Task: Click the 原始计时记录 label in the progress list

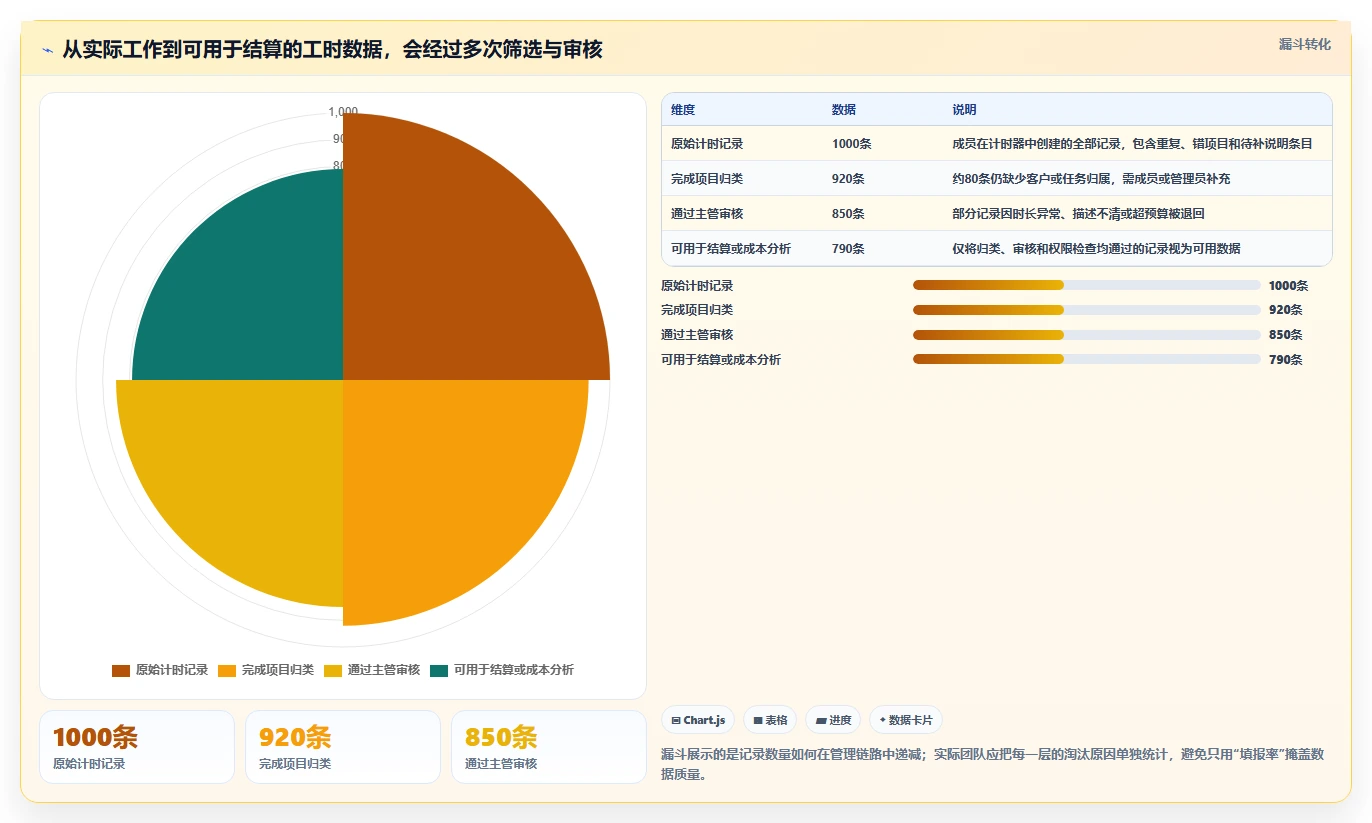Action: point(697,286)
